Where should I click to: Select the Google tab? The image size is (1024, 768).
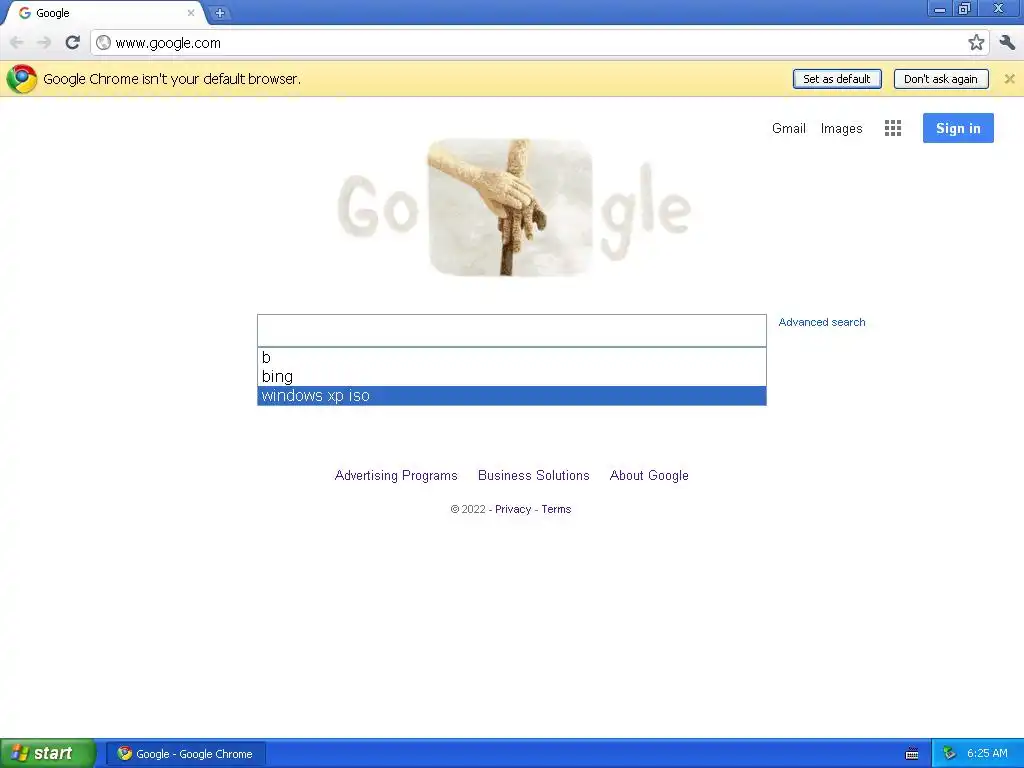pos(104,12)
